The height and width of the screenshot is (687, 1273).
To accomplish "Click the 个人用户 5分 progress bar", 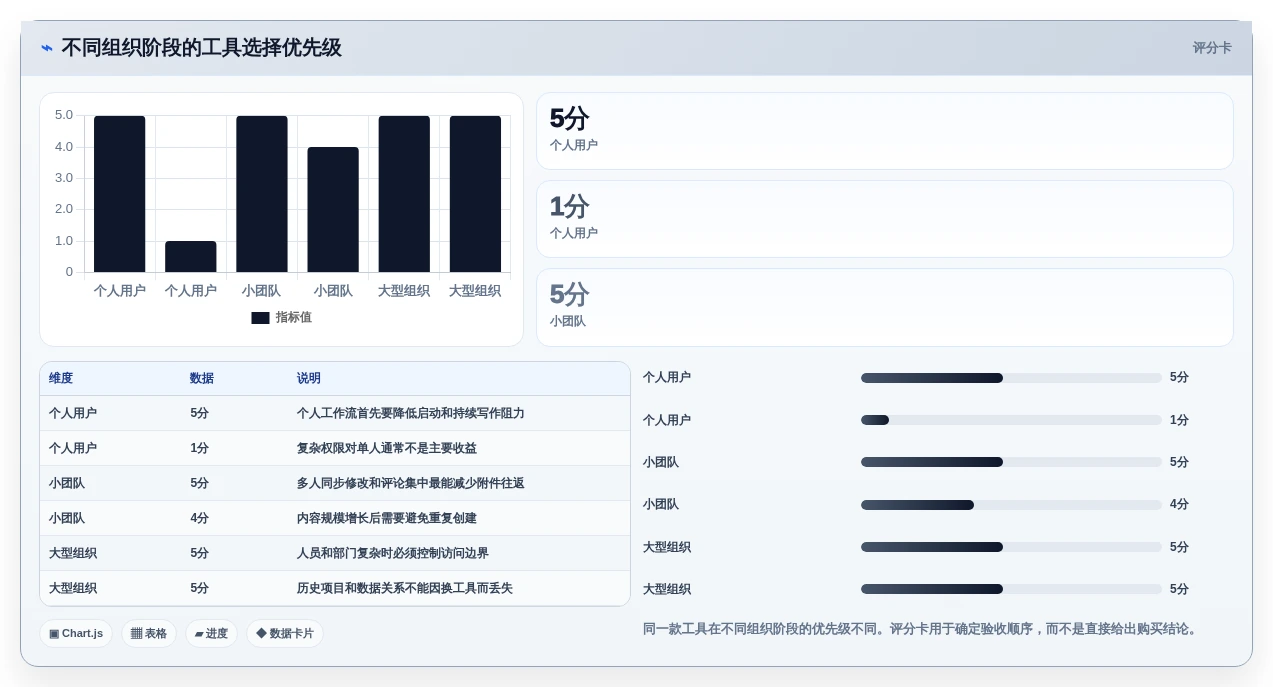I will (1011, 378).
